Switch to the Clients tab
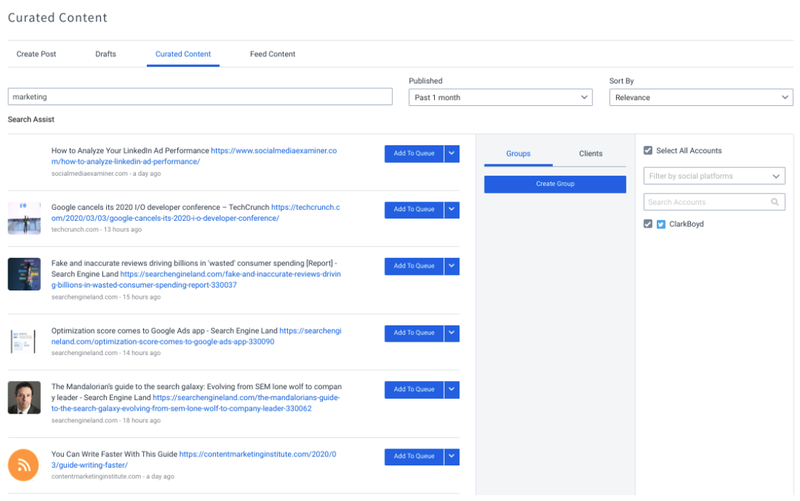Image resolution: width=800 pixels, height=501 pixels. pyautogui.click(x=590, y=154)
